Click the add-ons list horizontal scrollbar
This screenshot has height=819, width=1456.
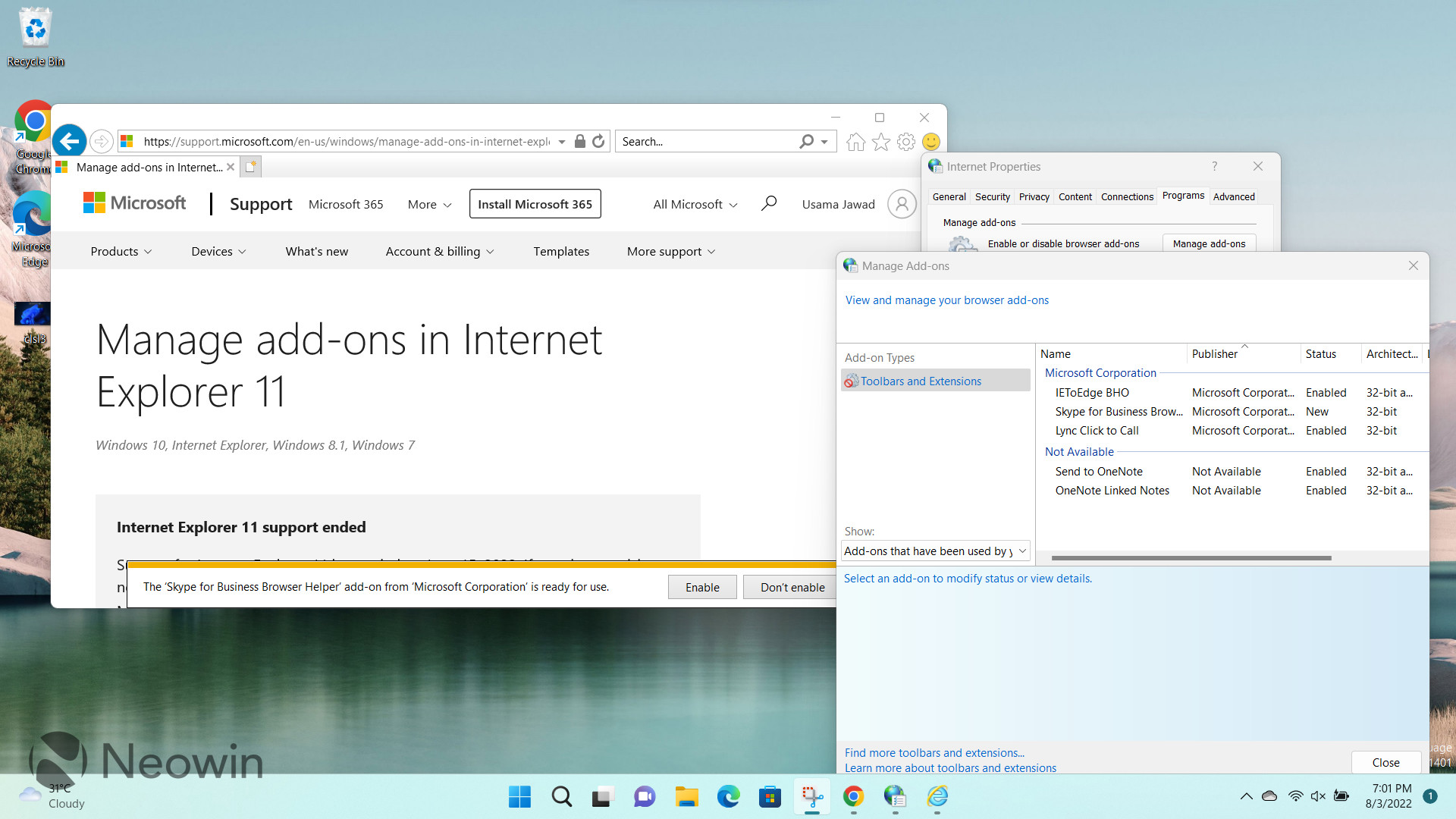[1191, 558]
